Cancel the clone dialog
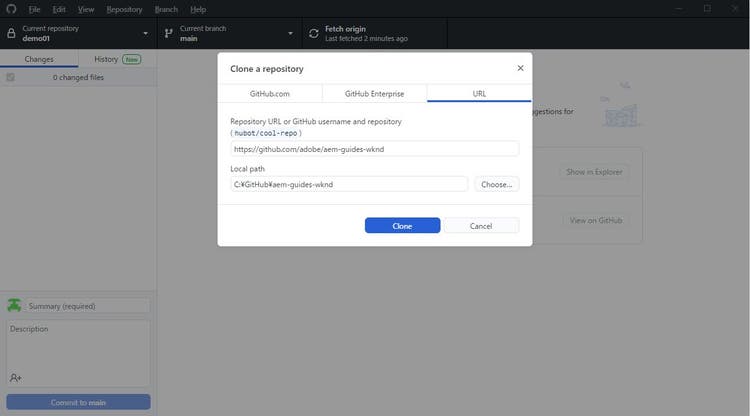This screenshot has height=416, width=750. [481, 226]
